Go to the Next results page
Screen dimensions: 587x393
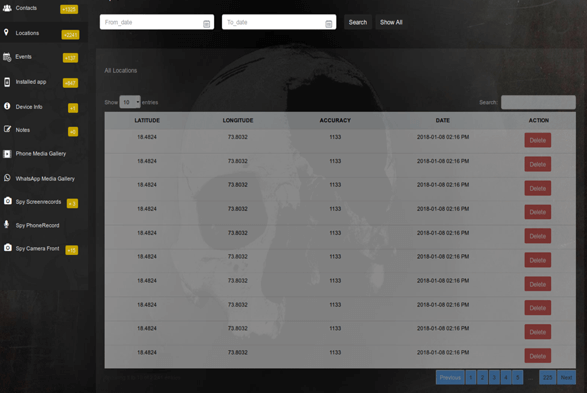[566, 377]
